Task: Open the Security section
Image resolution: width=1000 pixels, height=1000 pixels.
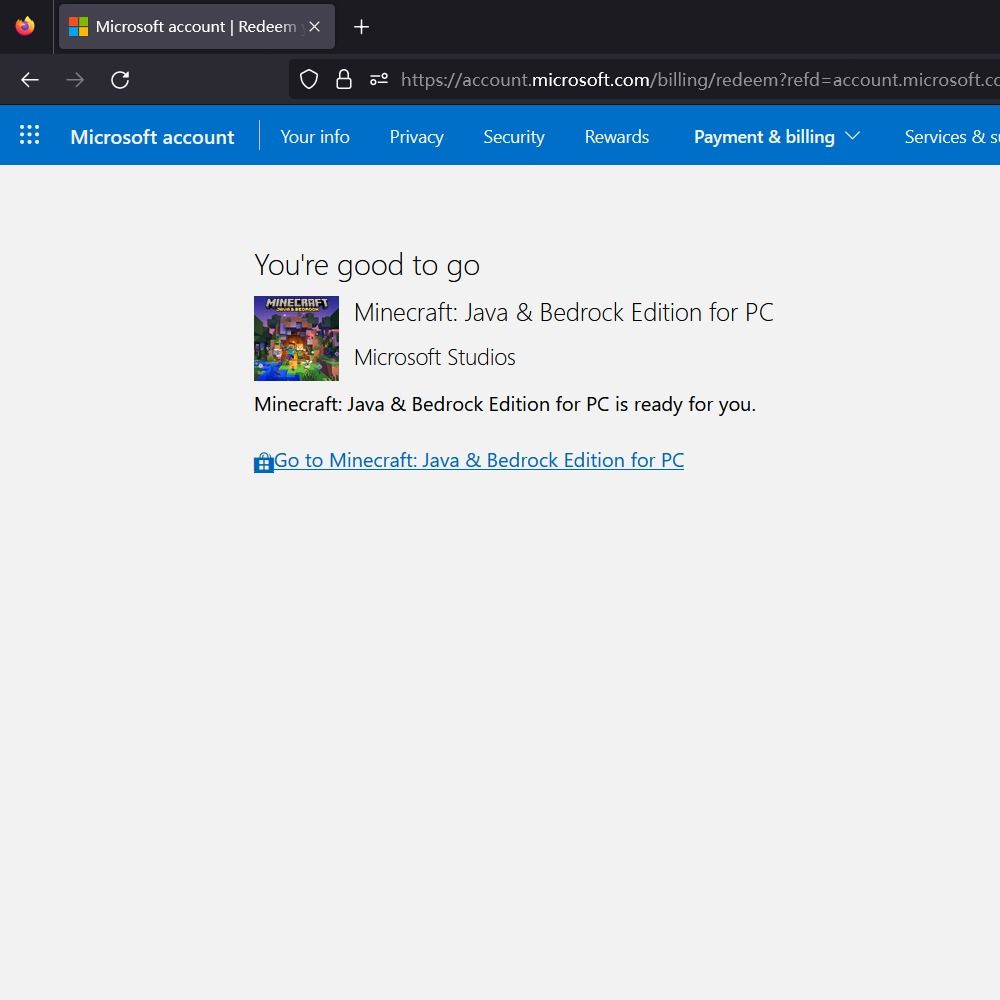Action: point(514,137)
